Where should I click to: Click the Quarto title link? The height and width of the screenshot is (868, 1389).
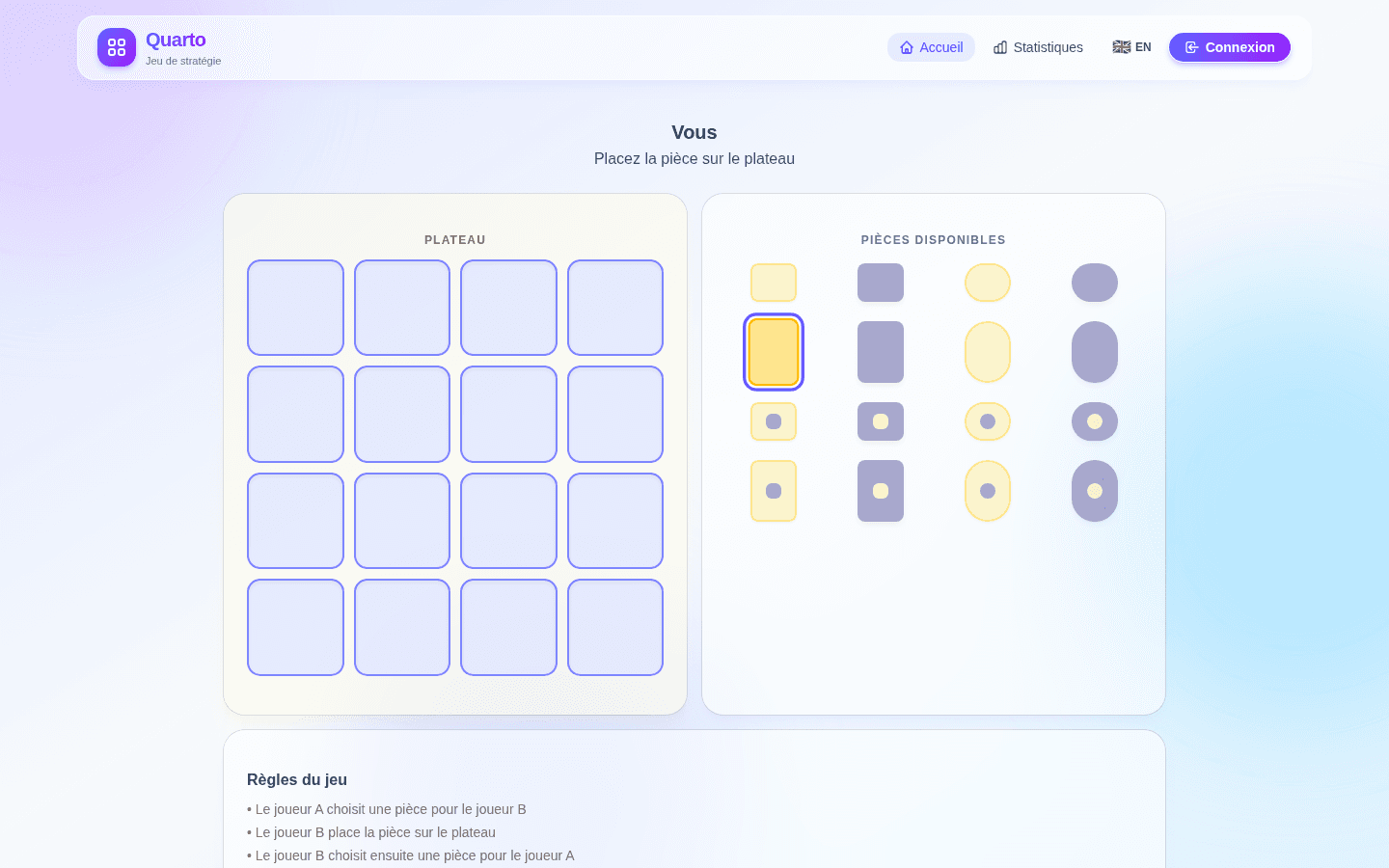coord(176,40)
